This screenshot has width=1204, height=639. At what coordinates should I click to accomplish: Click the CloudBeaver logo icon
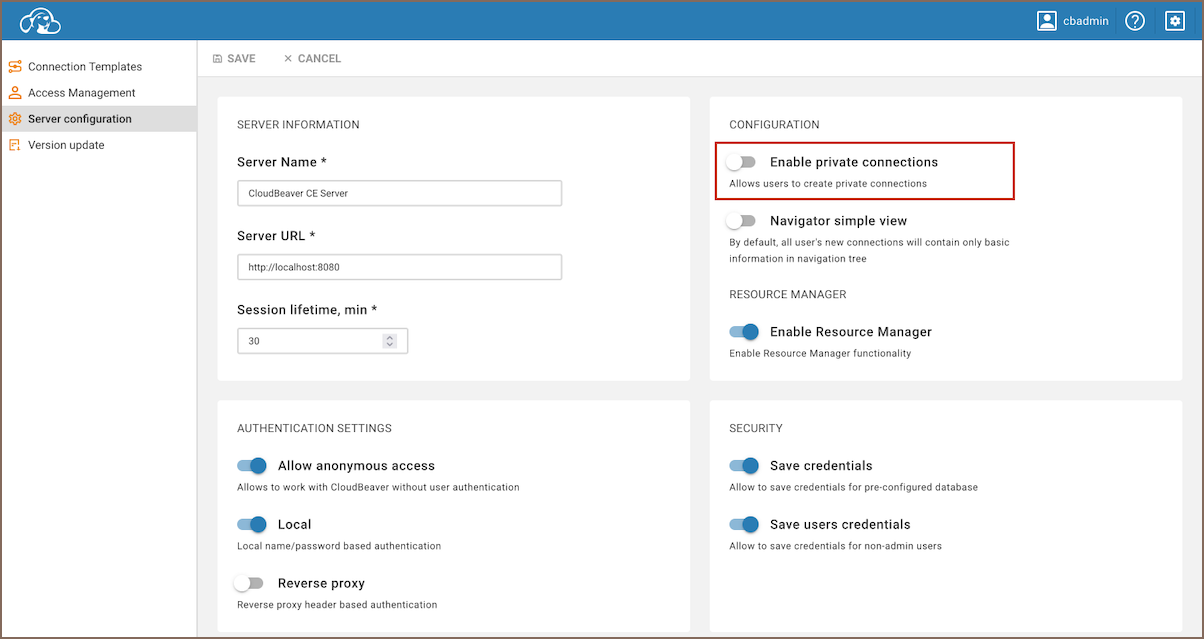coord(40,21)
